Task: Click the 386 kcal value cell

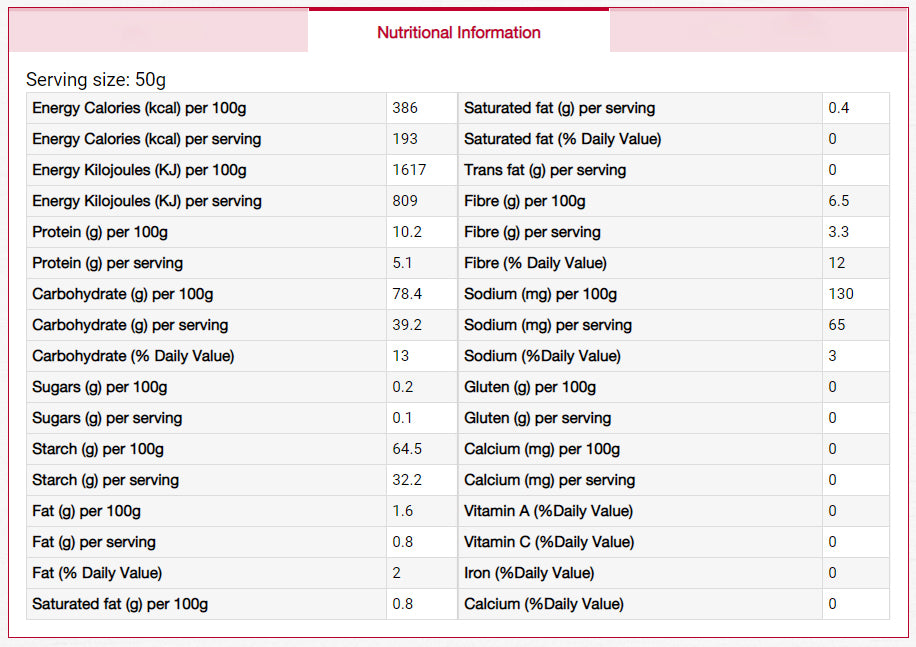Action: (x=405, y=108)
